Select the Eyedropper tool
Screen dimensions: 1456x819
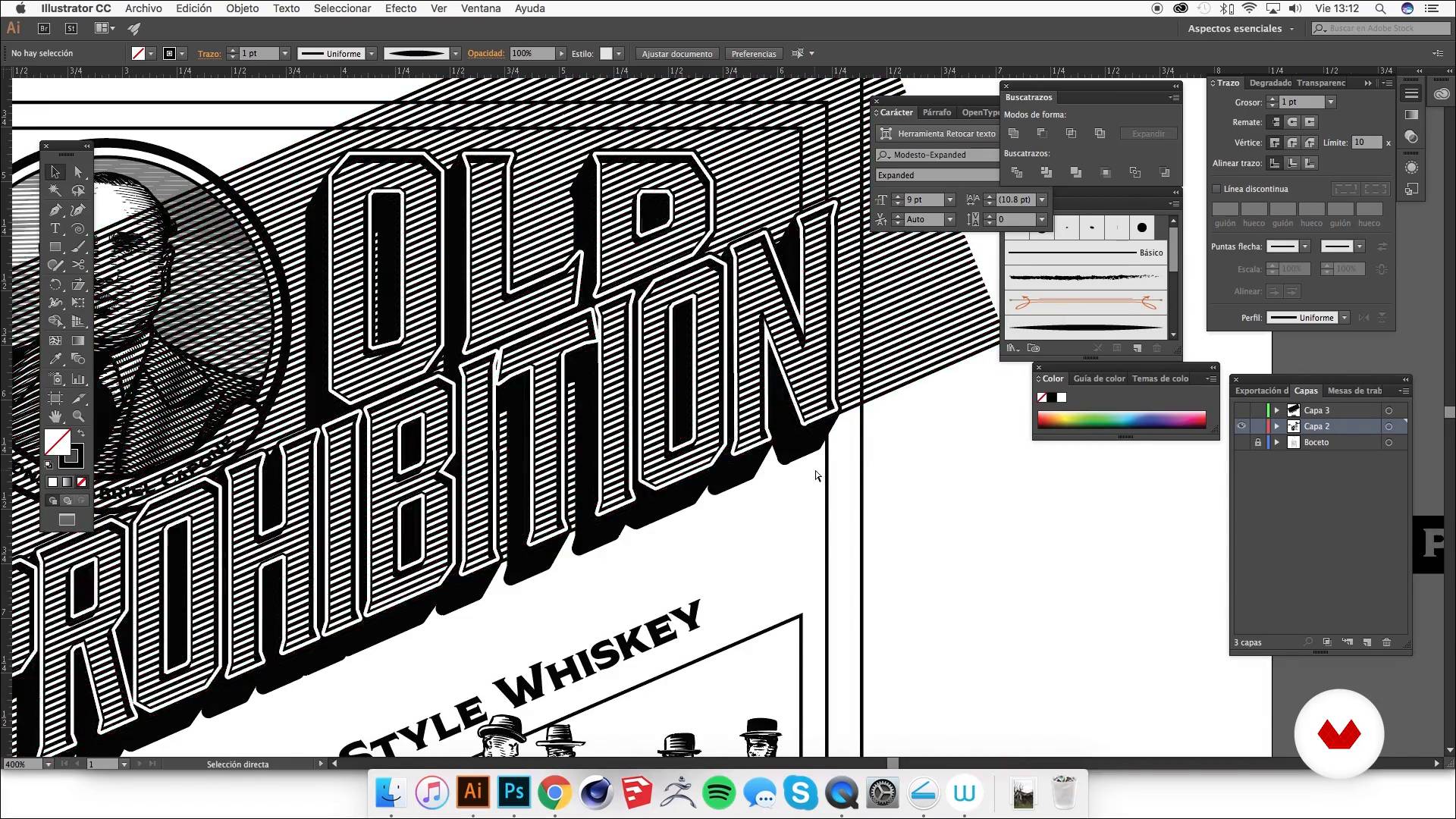click(55, 359)
